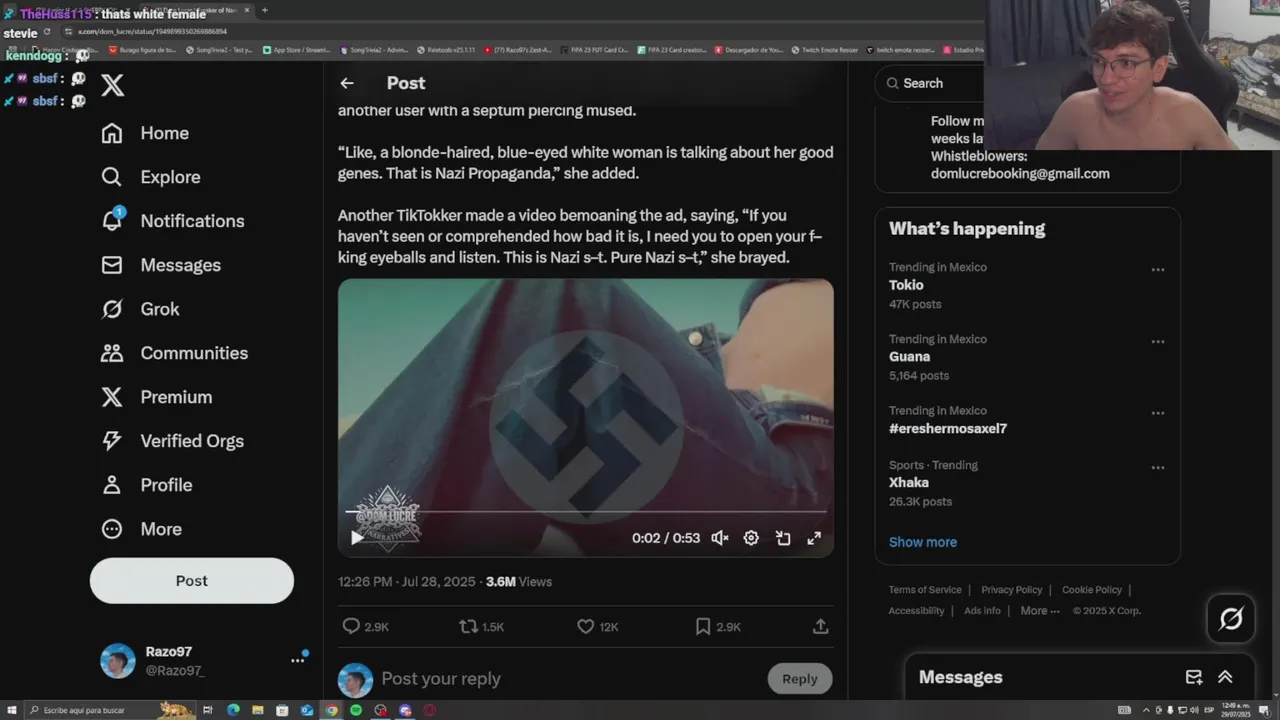The image size is (1280, 720).
Task: Seek on the video progress bar
Action: click(x=586, y=512)
